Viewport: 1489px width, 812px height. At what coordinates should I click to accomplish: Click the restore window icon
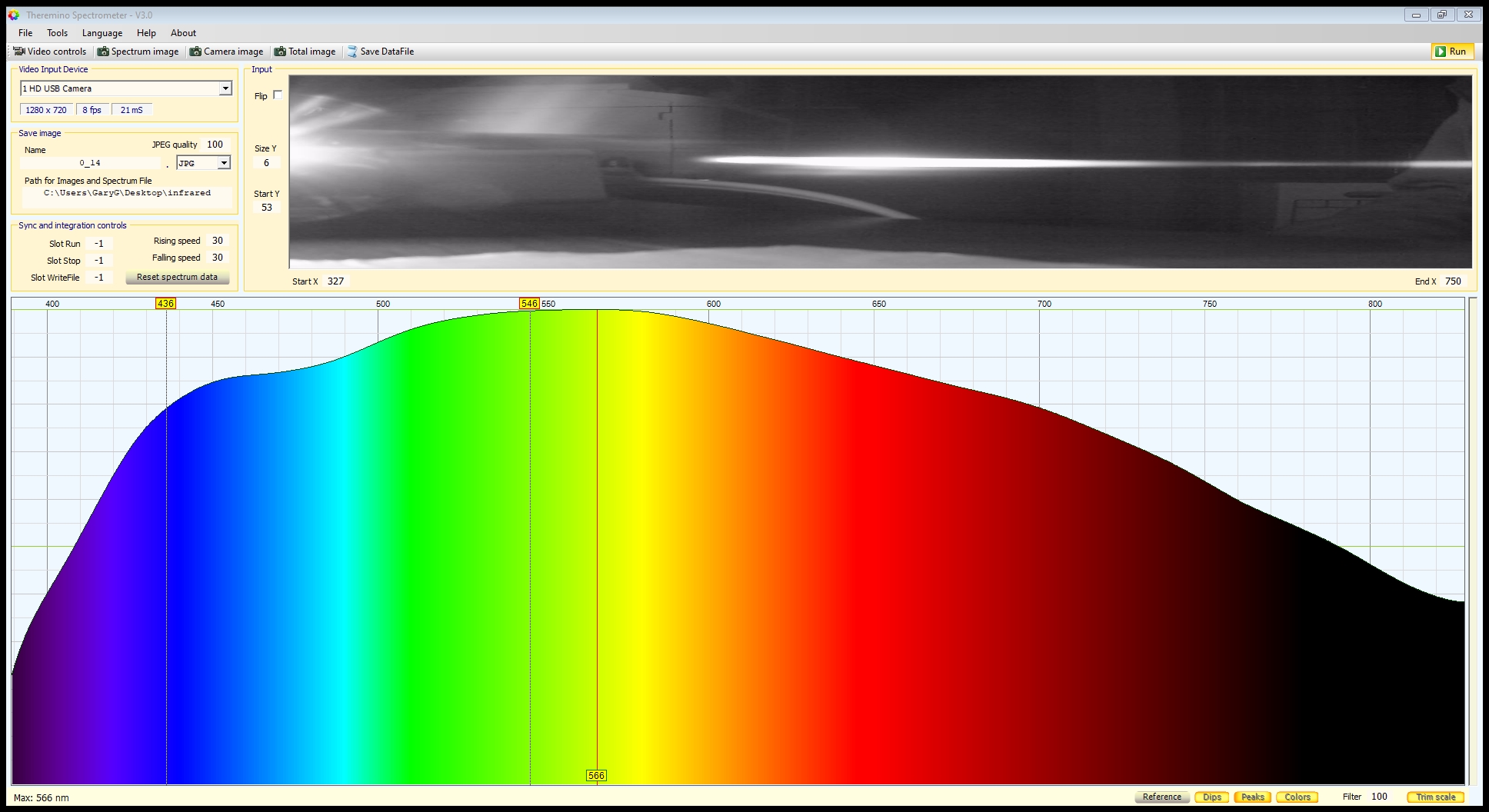1442,15
